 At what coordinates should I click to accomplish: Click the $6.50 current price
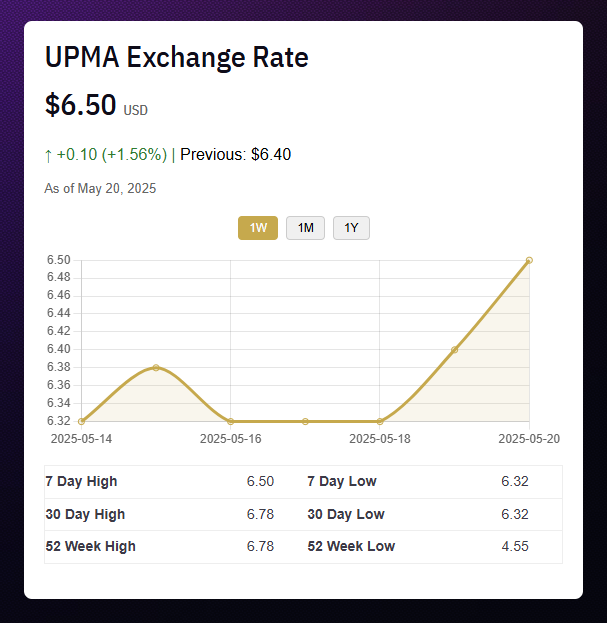click(81, 106)
